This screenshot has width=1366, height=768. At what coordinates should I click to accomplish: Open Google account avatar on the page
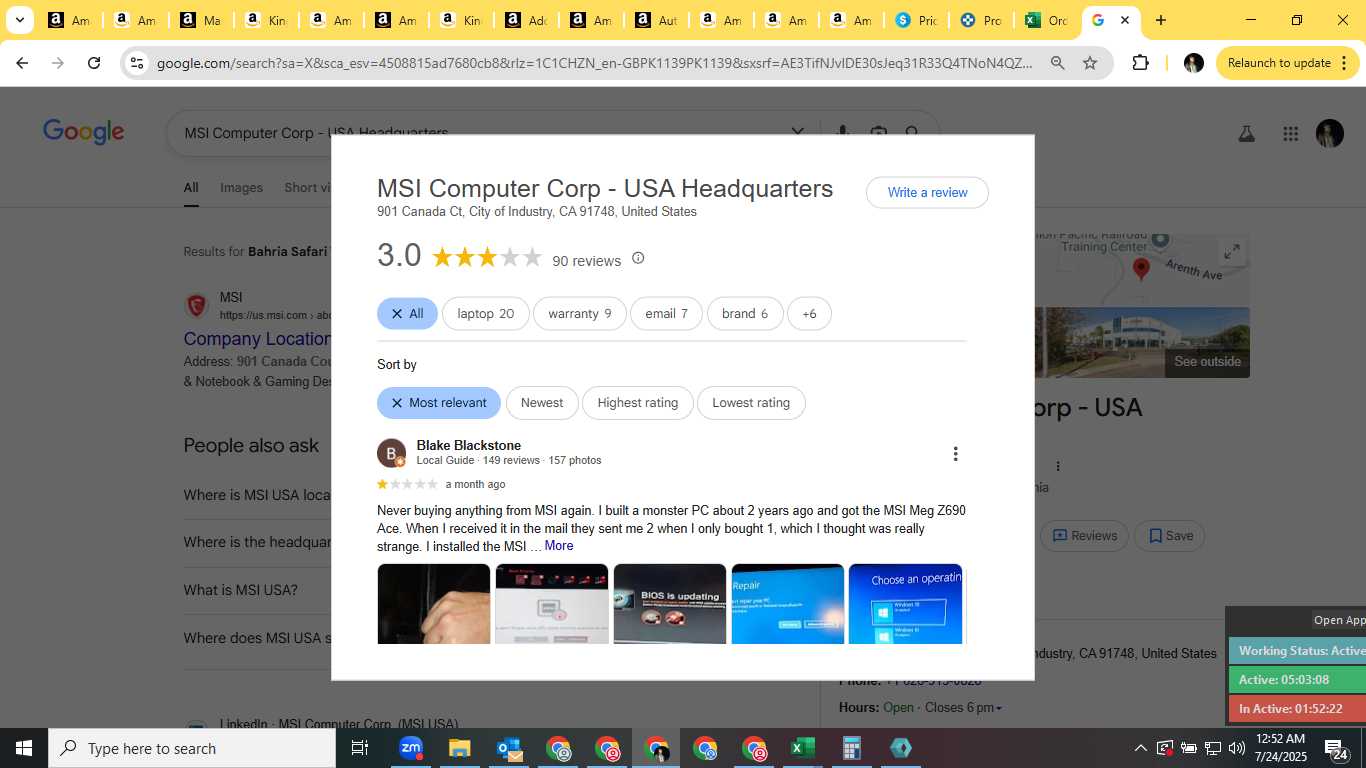(1329, 133)
